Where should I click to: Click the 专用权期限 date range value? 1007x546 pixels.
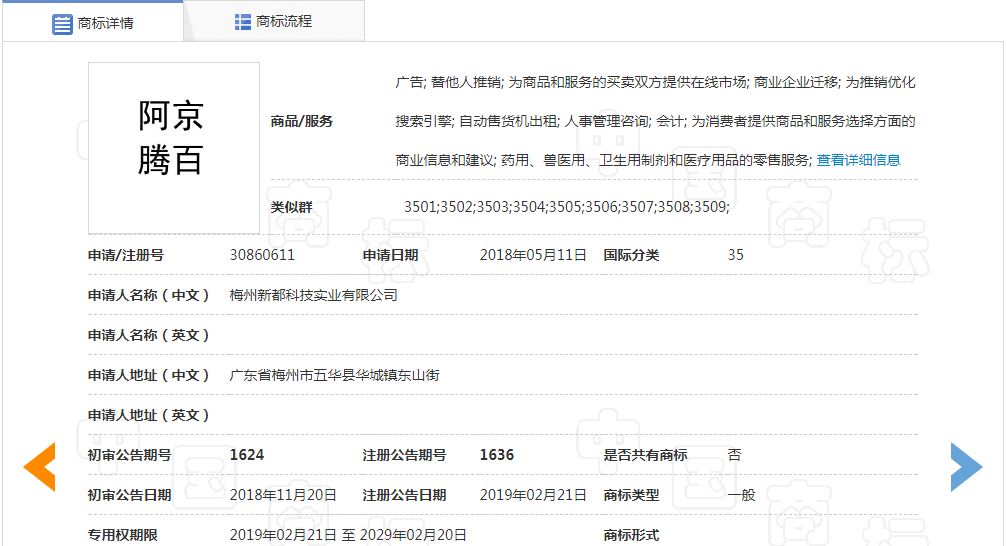pos(348,535)
